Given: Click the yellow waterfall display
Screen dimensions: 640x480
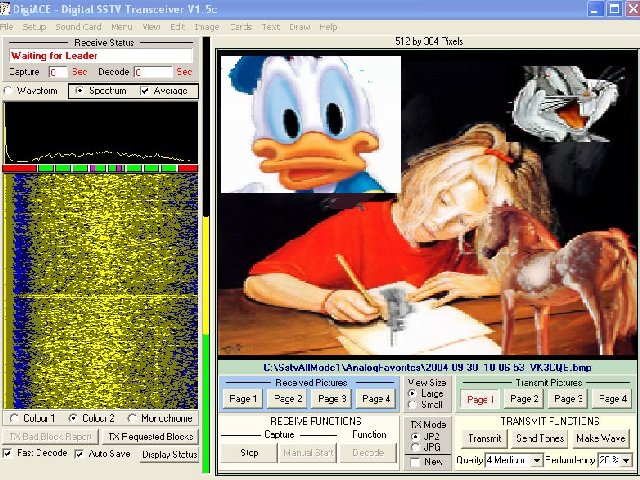Looking at the screenshot, I should point(101,291).
